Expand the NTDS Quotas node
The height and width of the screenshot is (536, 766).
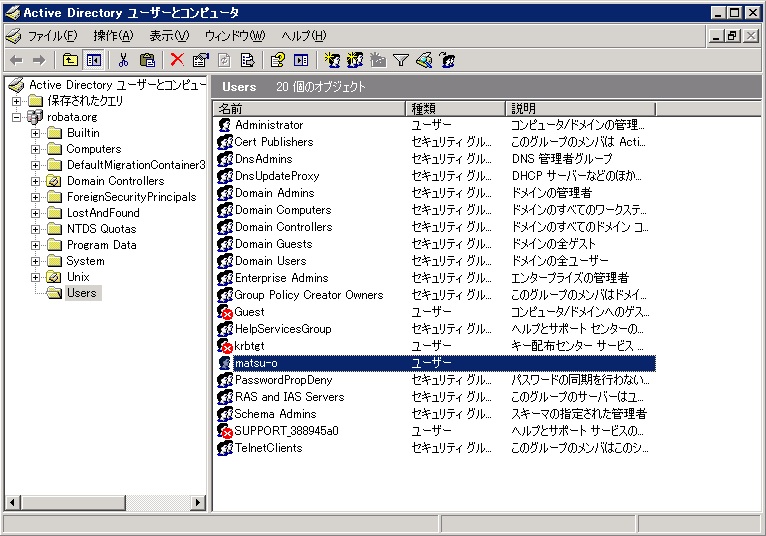[35, 229]
